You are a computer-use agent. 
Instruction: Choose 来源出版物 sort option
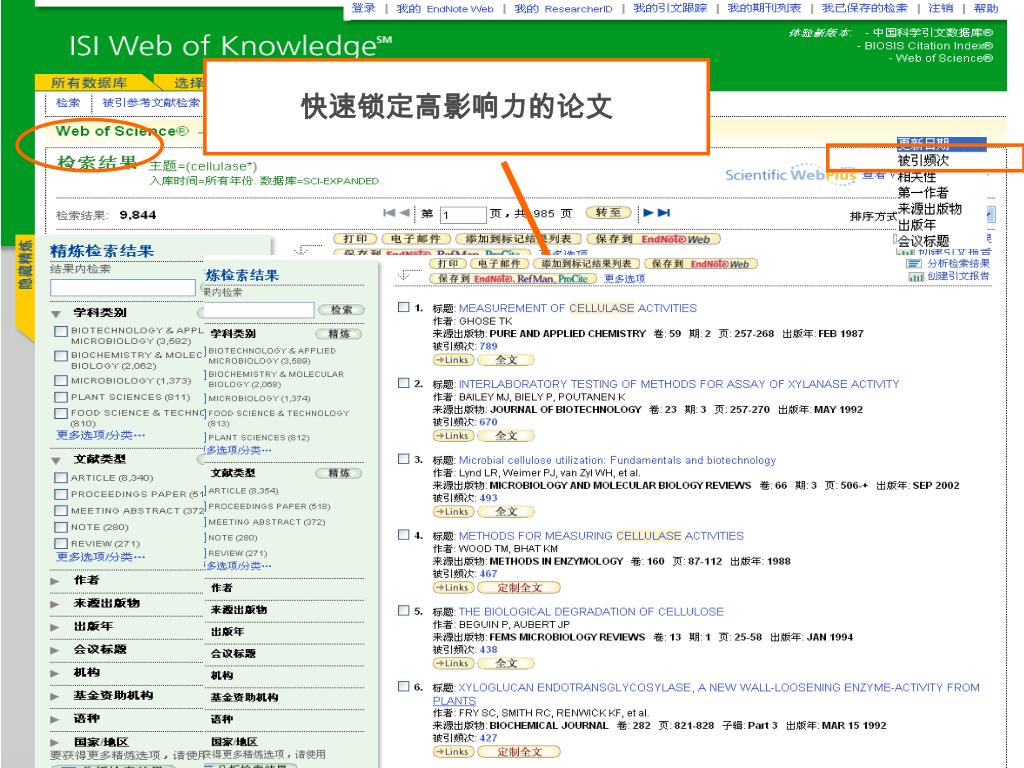(929, 209)
